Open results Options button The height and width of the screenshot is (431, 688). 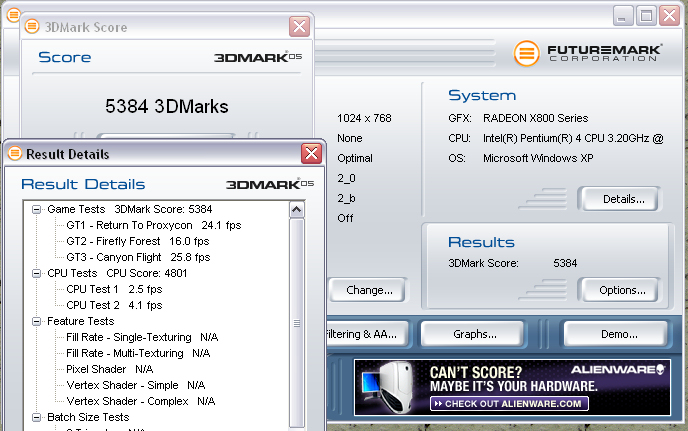(x=618, y=290)
